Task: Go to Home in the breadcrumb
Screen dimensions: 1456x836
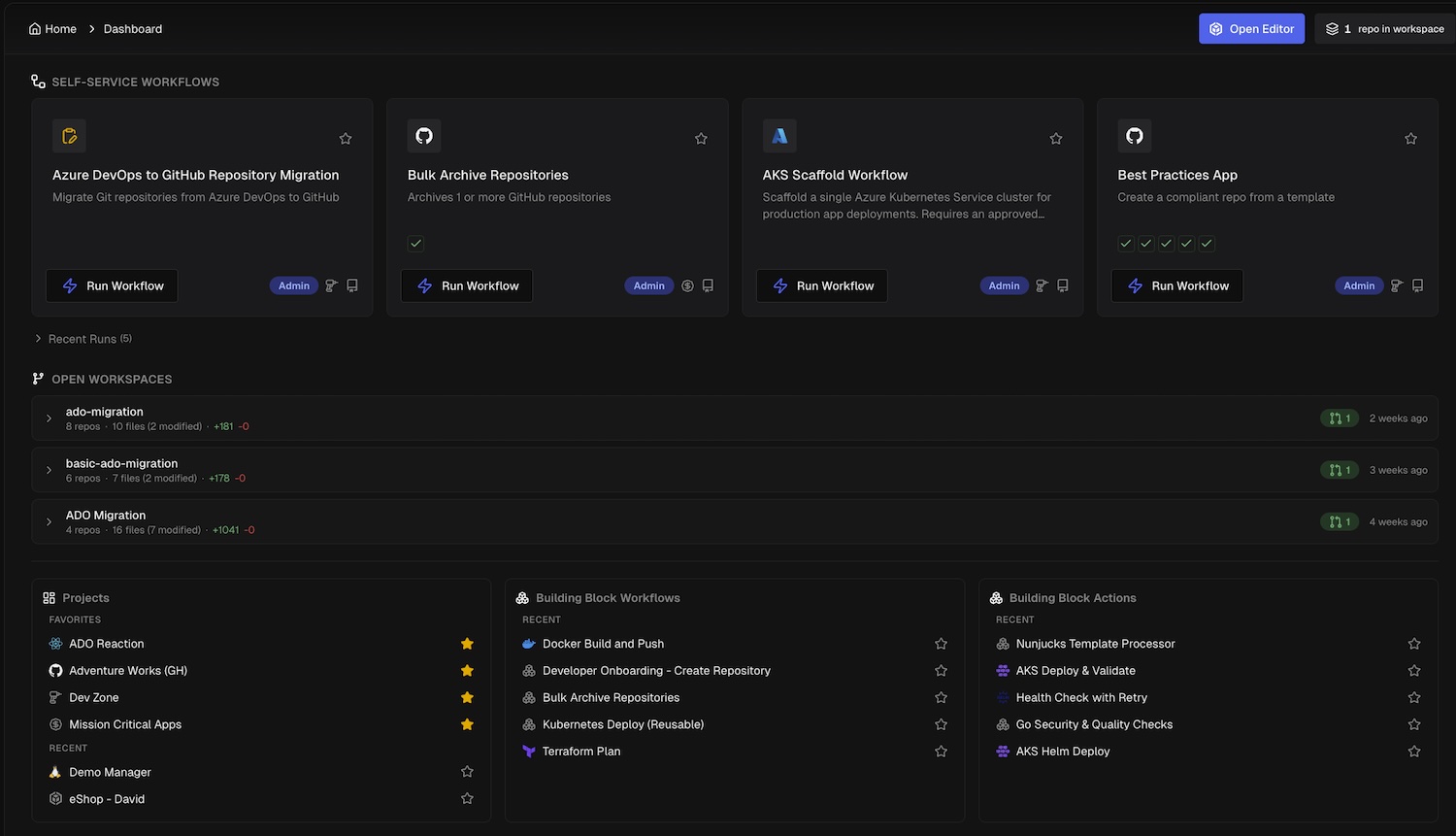Action: coord(53,29)
